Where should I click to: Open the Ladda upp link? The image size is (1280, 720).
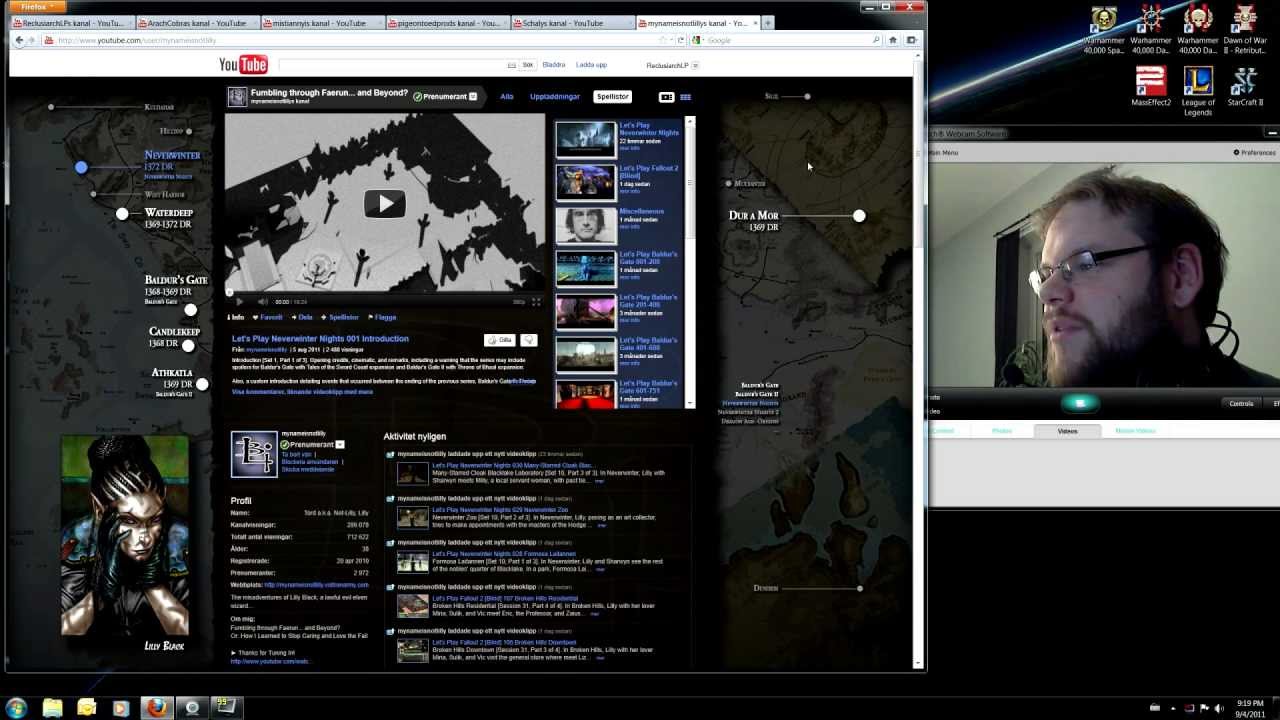(591, 65)
